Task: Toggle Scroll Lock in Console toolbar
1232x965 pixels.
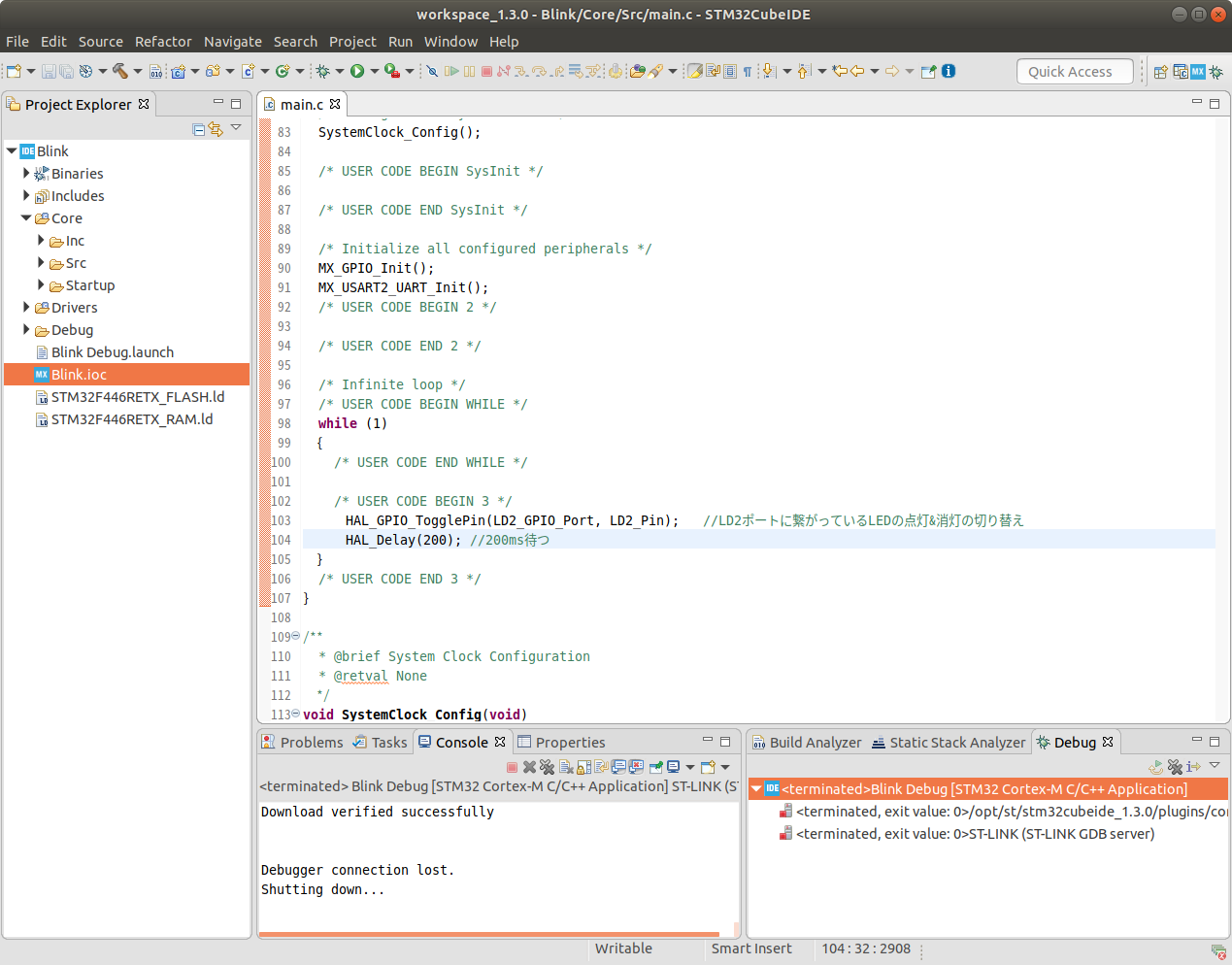Action: coord(583,767)
